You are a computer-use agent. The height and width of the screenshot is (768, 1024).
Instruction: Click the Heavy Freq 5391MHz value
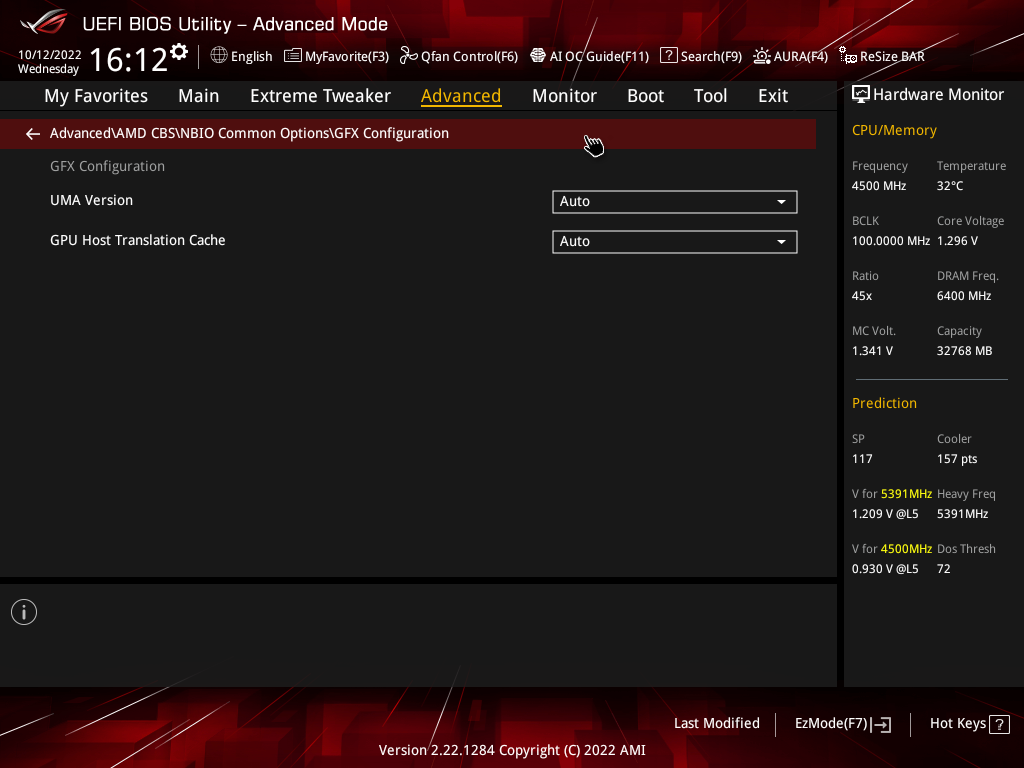click(962, 514)
